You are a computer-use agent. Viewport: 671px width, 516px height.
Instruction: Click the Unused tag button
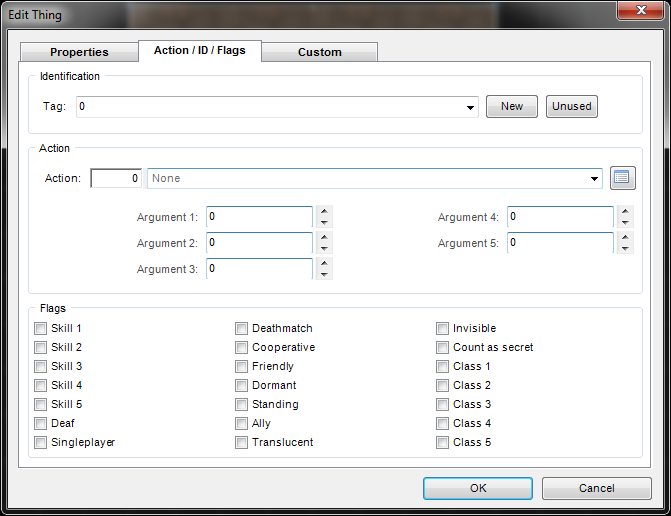pos(572,107)
